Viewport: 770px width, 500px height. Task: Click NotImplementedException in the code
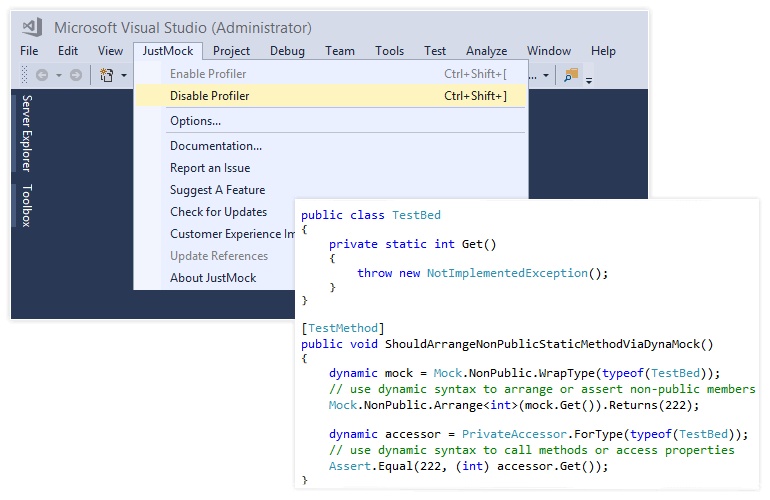507,273
